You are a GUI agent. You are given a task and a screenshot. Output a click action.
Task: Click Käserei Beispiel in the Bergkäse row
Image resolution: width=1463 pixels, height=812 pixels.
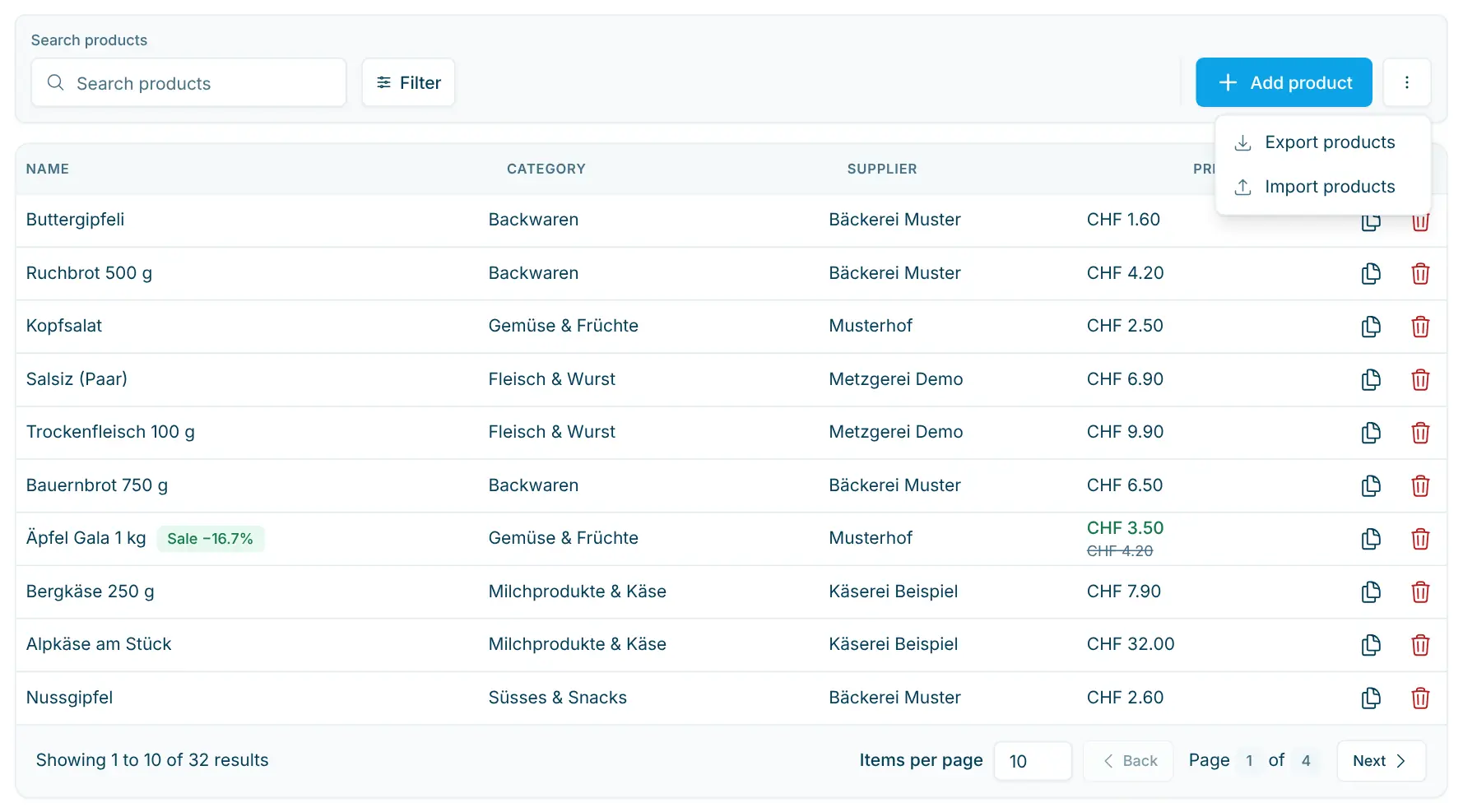point(894,592)
